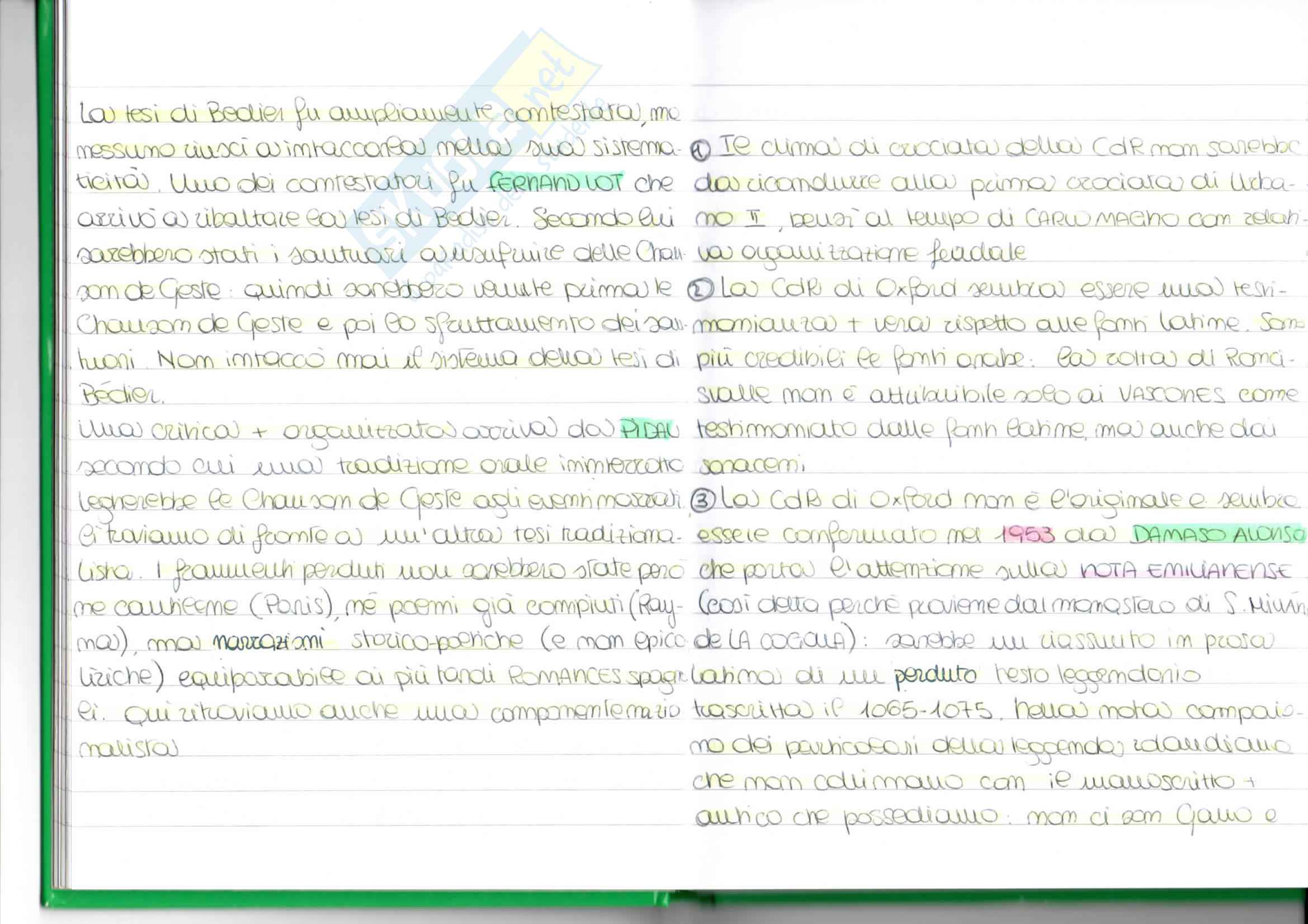Select the green highlighted PIDAL name
This screenshot has width=1308, height=924.
point(649,430)
